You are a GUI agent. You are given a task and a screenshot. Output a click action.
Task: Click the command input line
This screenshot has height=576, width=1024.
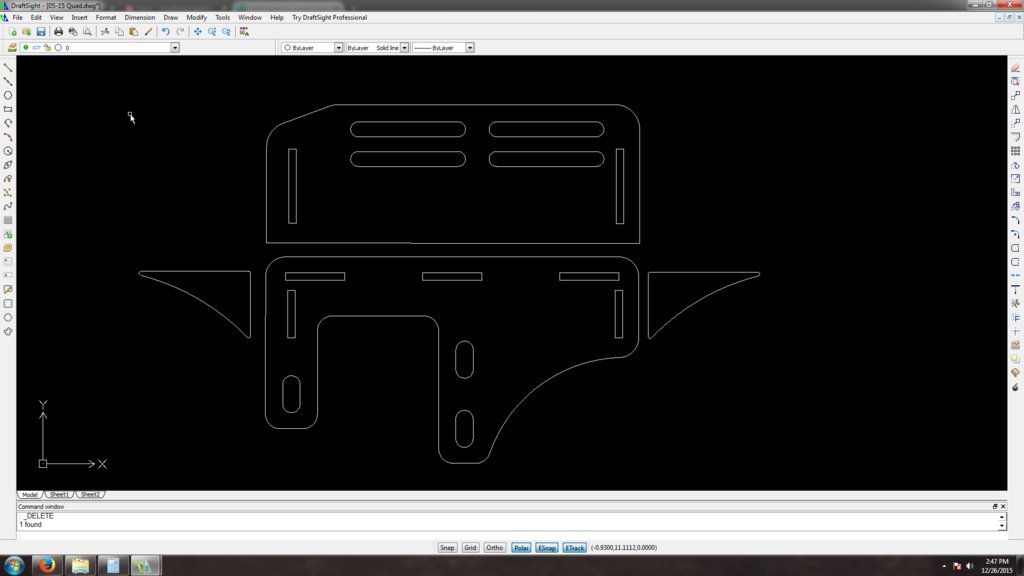511,536
